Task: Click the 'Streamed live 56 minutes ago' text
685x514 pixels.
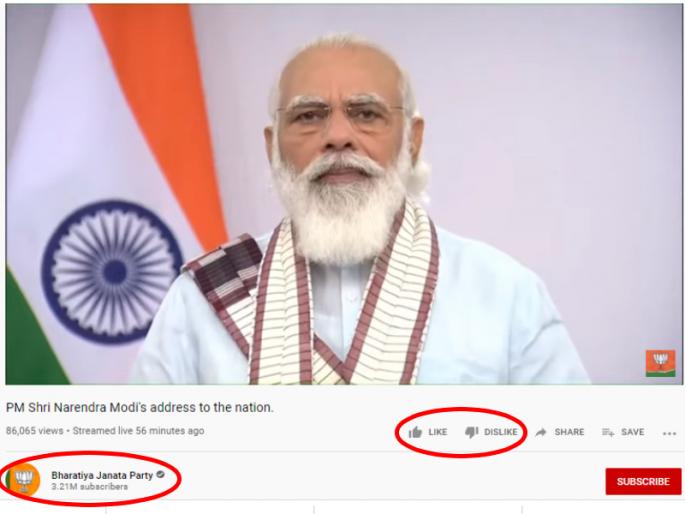Action: (138, 431)
